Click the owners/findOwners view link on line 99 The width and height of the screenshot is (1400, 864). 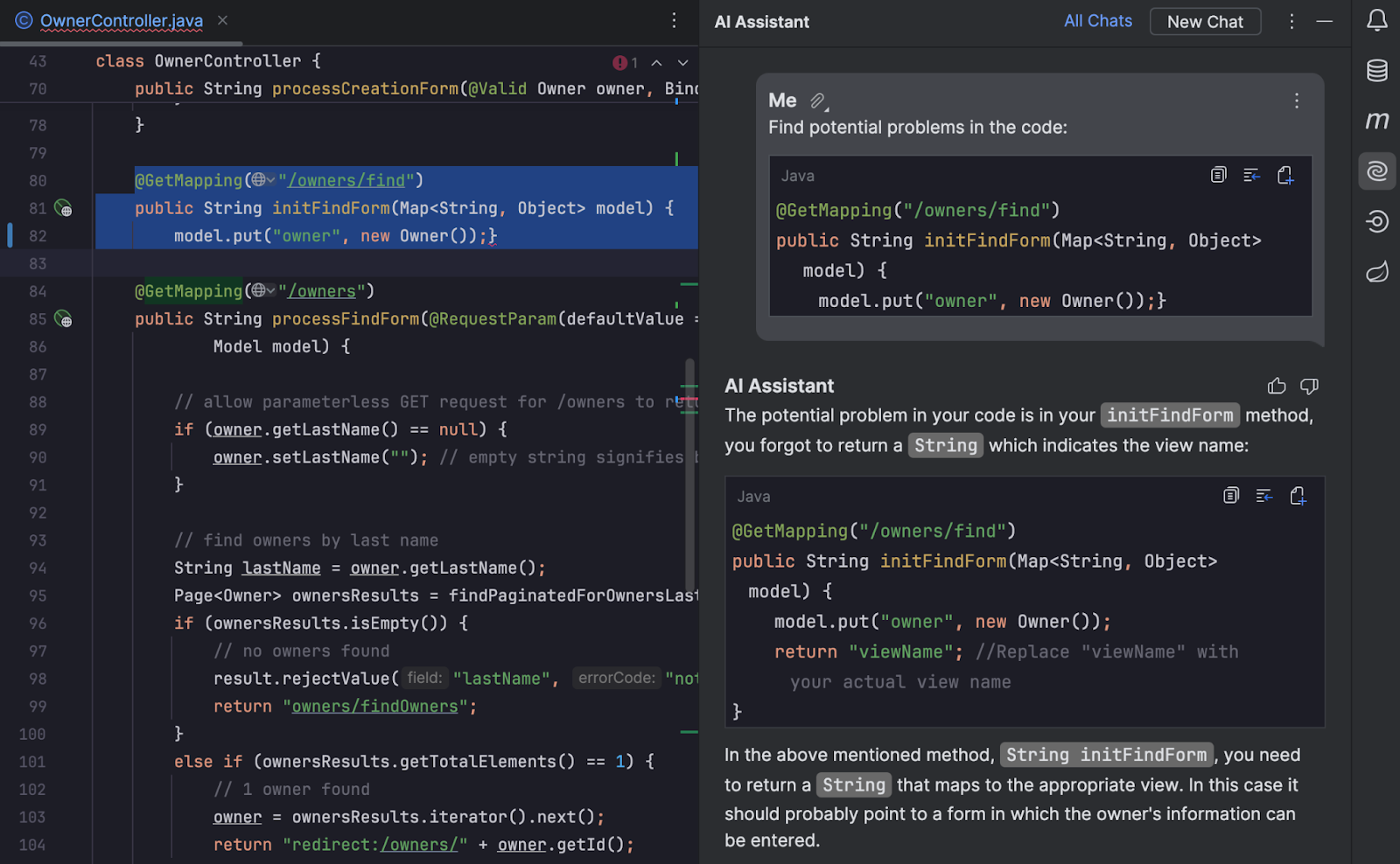click(x=374, y=707)
